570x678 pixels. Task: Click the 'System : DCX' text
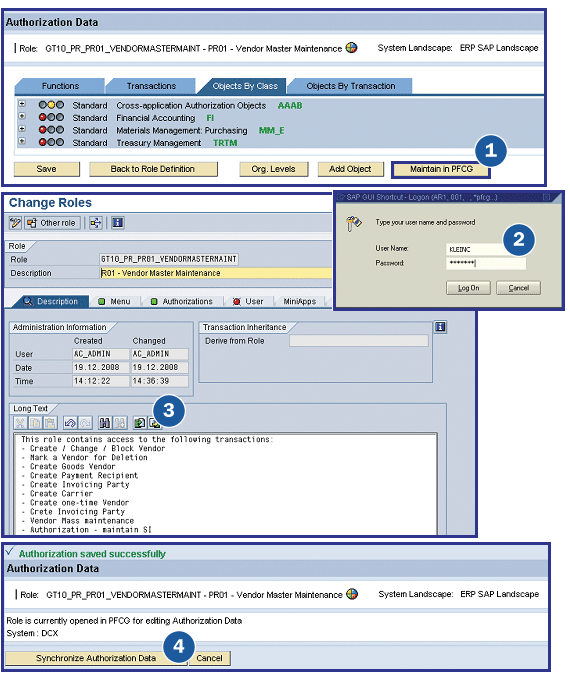[32, 633]
